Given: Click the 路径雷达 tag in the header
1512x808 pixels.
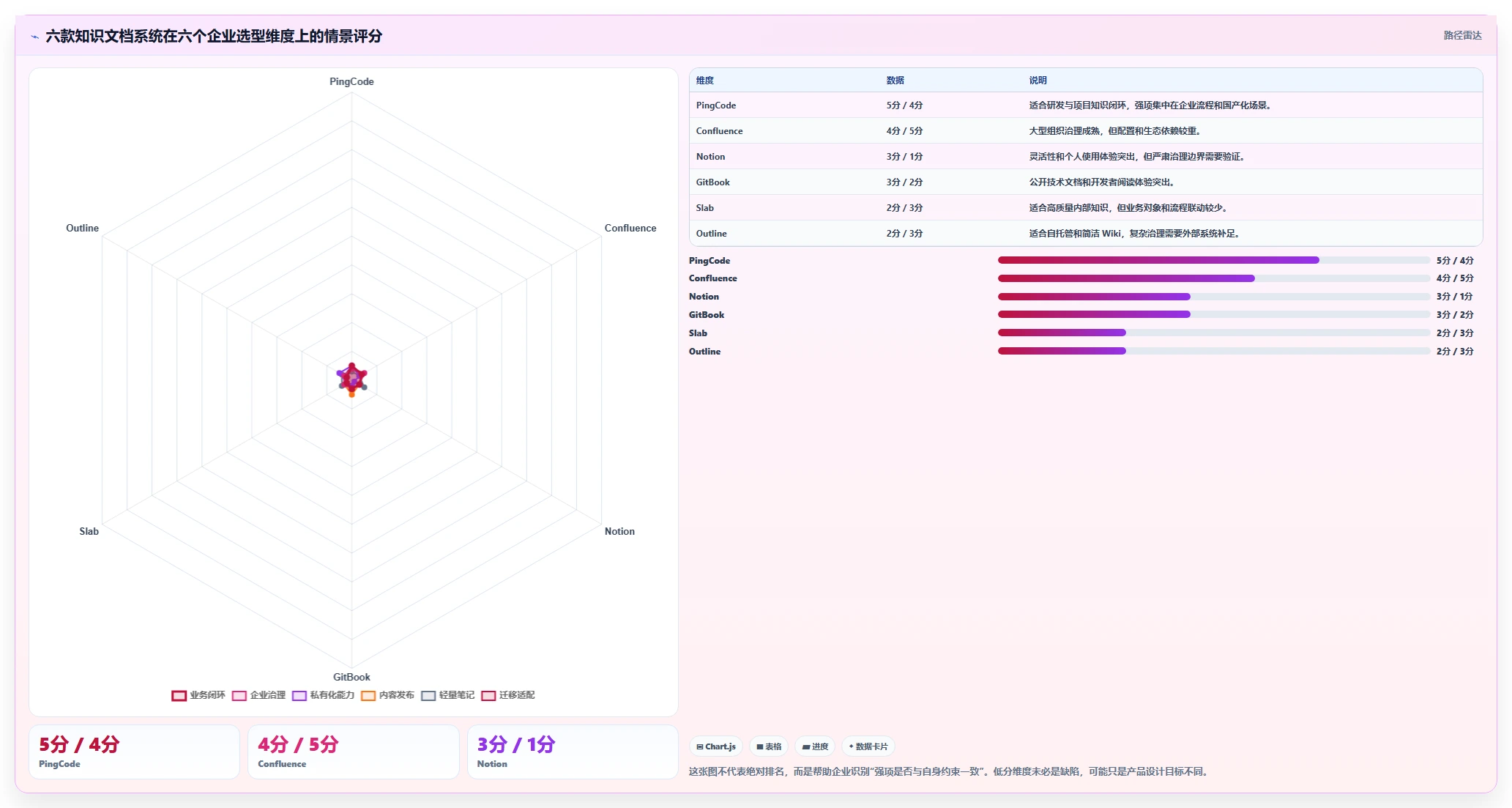Looking at the screenshot, I should 1462,35.
